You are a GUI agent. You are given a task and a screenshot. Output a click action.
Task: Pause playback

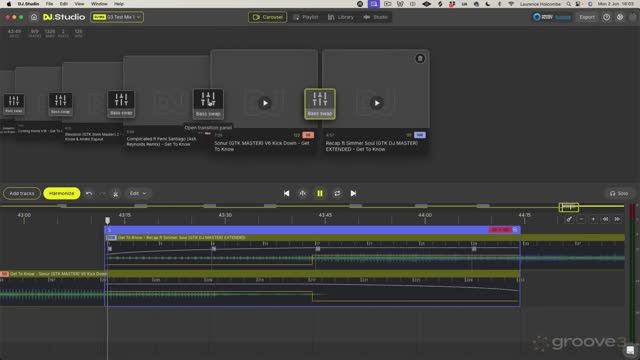[320, 193]
